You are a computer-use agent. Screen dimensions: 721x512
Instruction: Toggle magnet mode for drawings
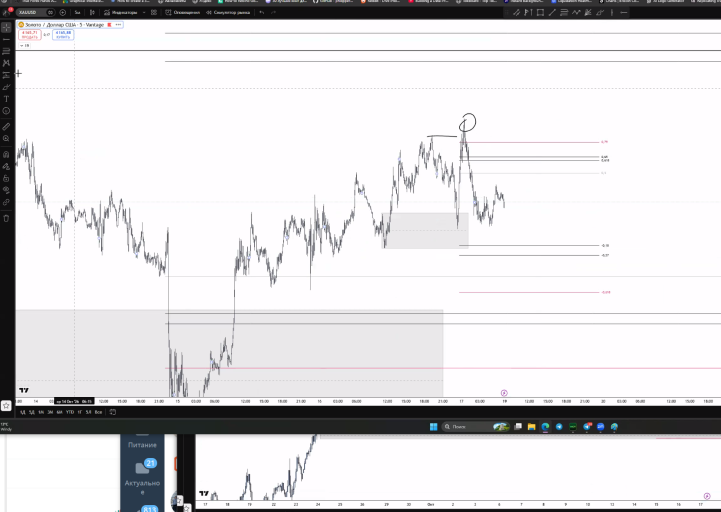click(6, 155)
